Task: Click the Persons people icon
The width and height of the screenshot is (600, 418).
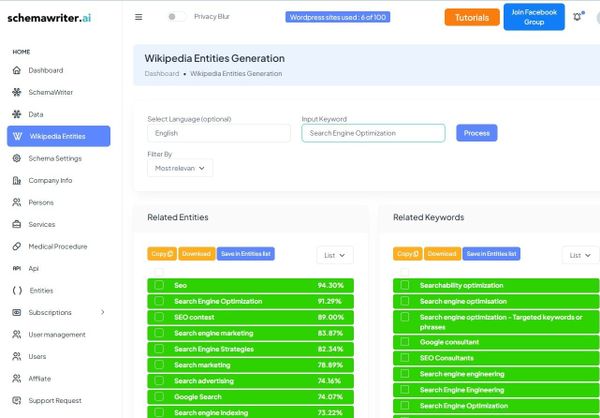Action: [16, 202]
